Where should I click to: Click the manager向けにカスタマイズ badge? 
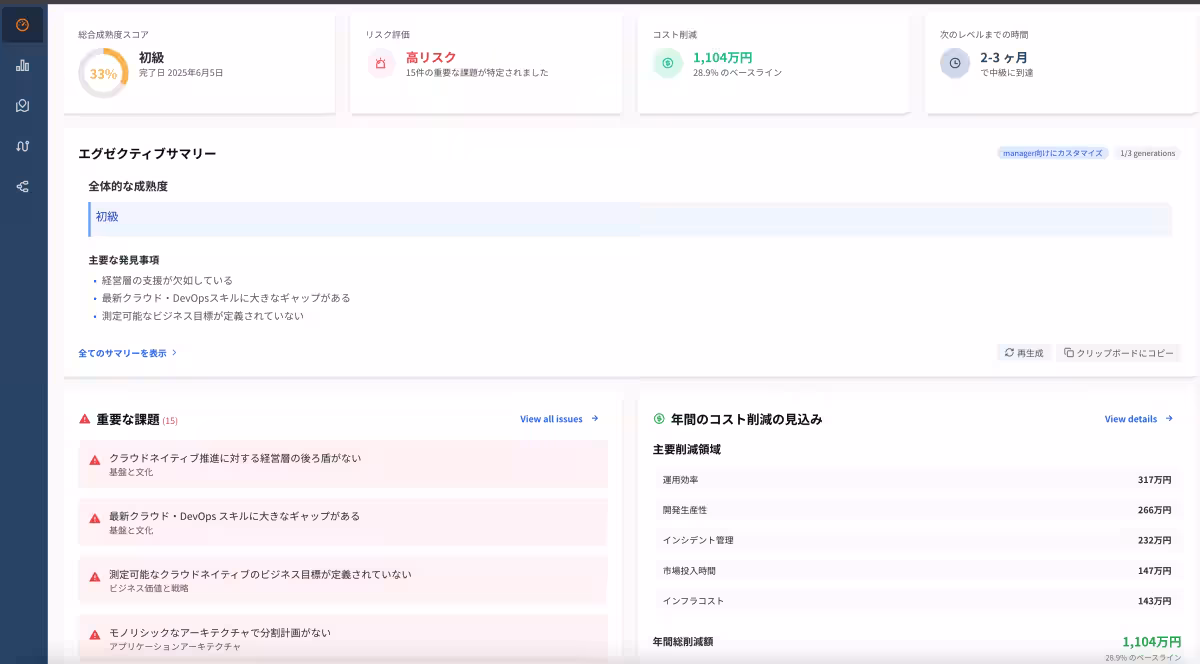pyautogui.click(x=1051, y=153)
